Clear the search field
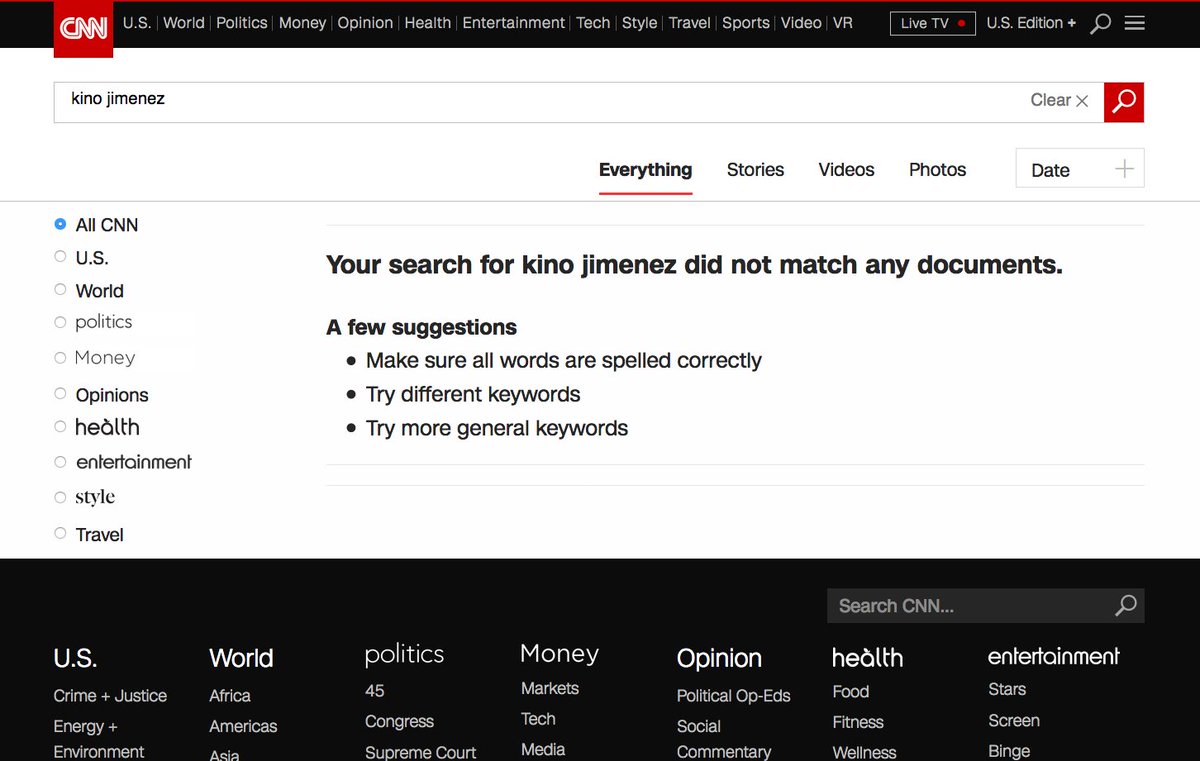Viewport: 1200px width, 761px height. 1059,100
